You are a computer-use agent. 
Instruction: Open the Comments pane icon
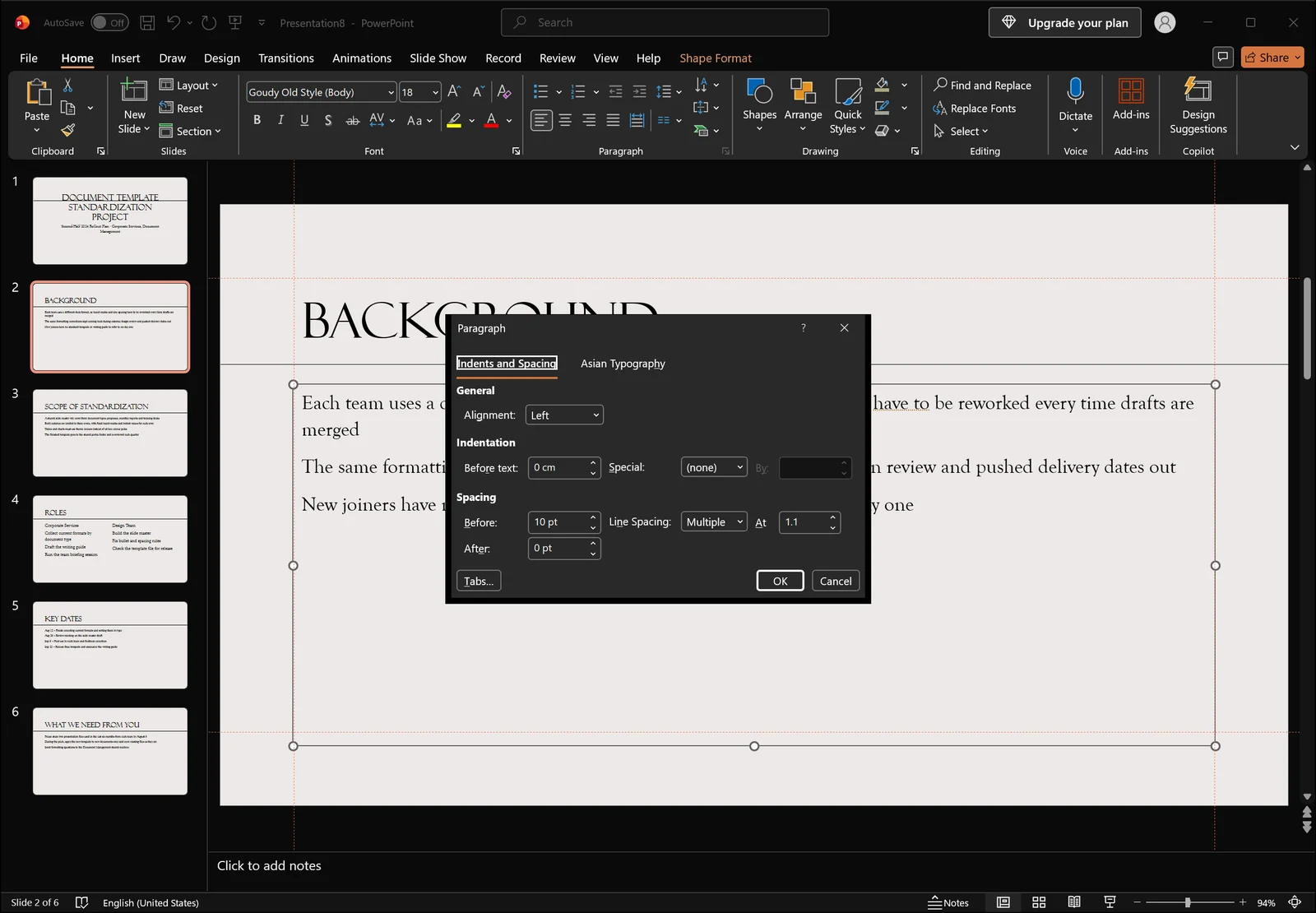pyautogui.click(x=1223, y=57)
